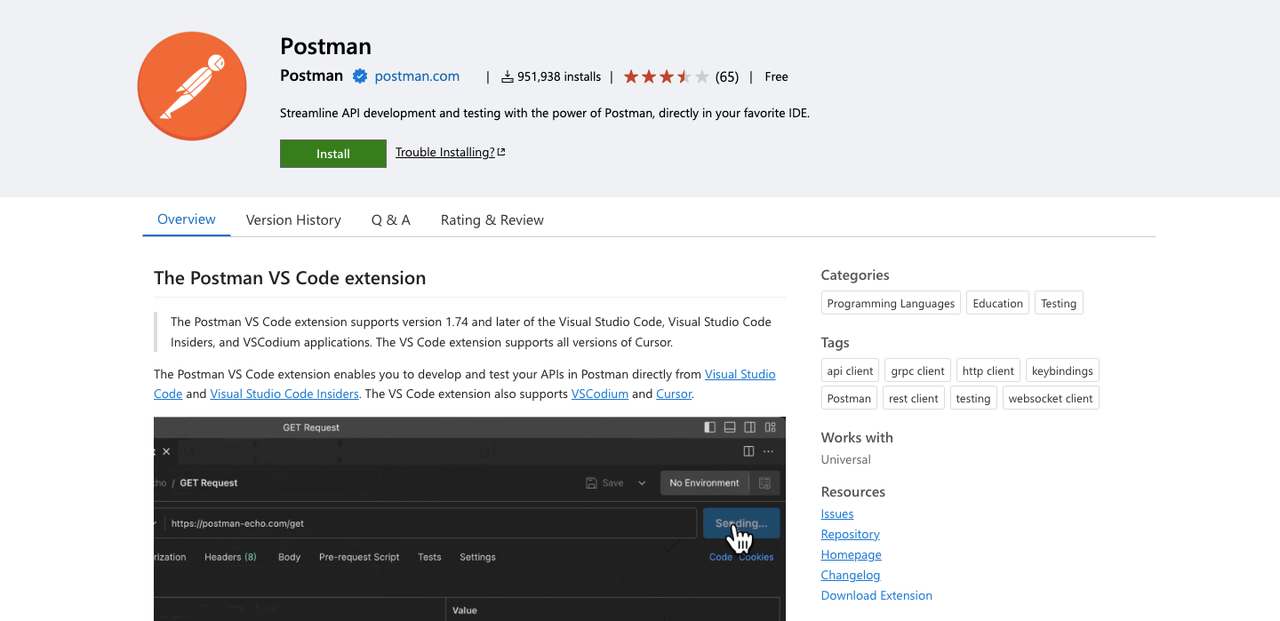Click the 951,938 installs text
The height and width of the screenshot is (621, 1280).
point(559,76)
